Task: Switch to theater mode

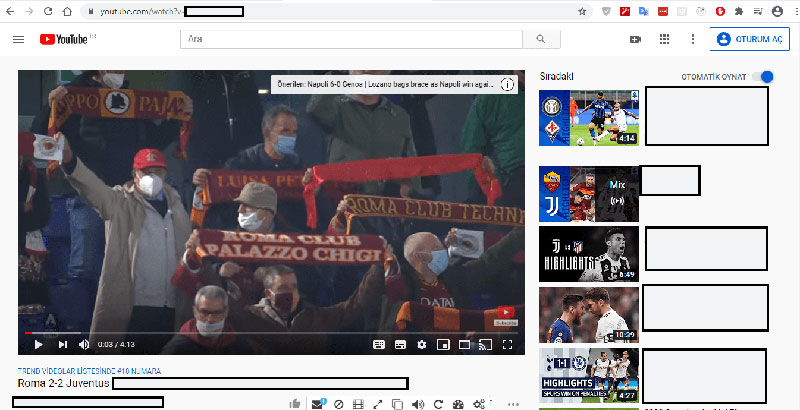Action: [464, 345]
